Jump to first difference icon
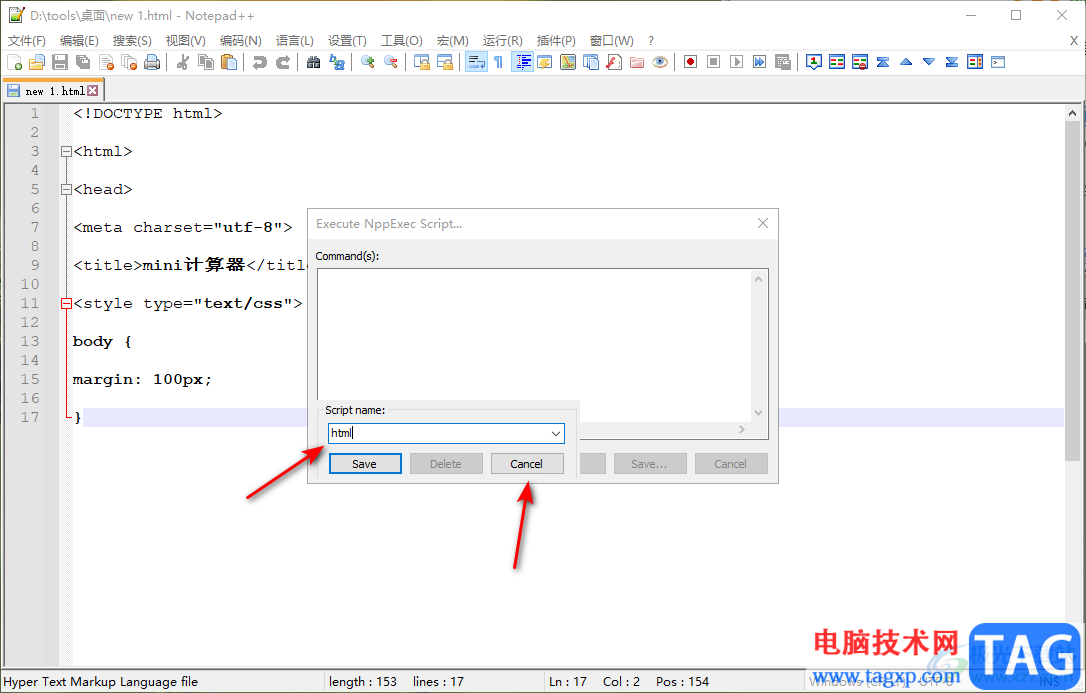Screen dimensions: 1086x693 point(882,62)
